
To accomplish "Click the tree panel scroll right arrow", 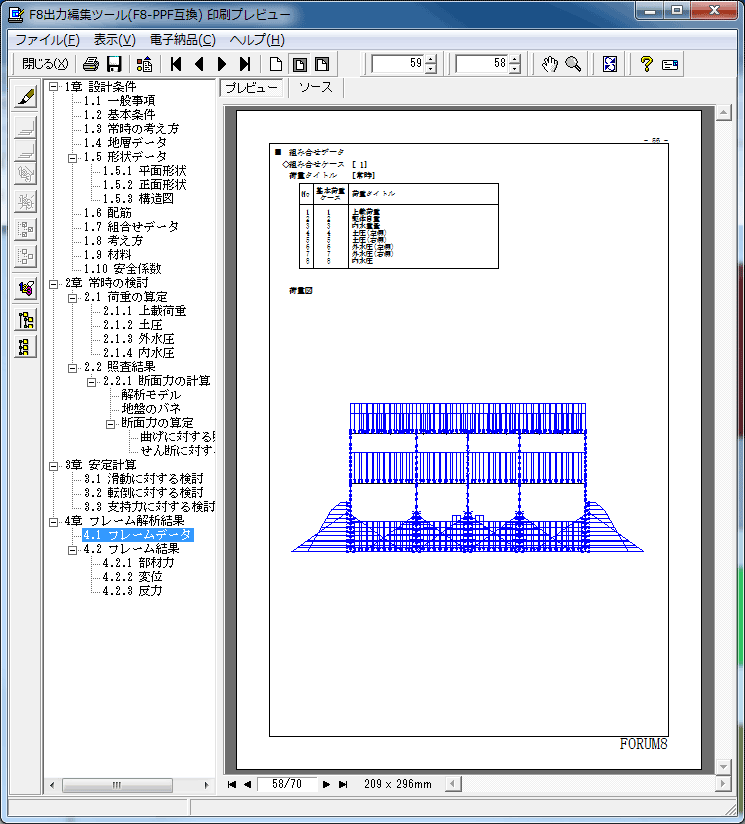I will coord(206,785).
